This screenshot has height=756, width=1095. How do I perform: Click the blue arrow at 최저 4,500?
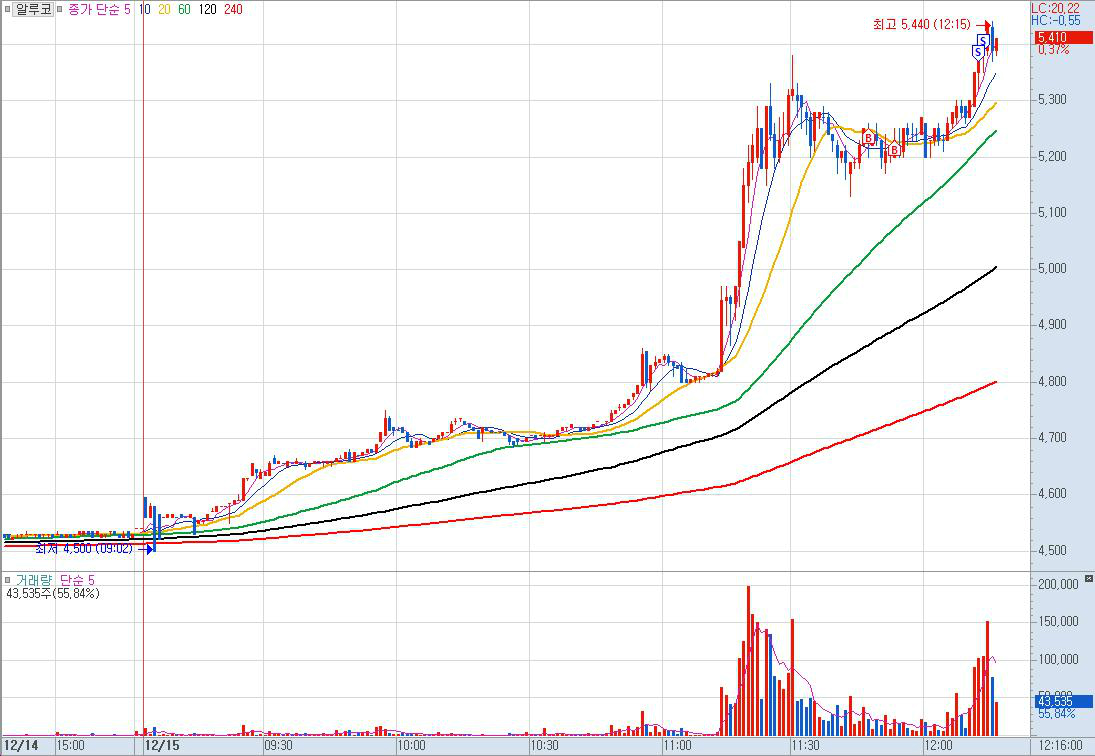tap(150, 548)
